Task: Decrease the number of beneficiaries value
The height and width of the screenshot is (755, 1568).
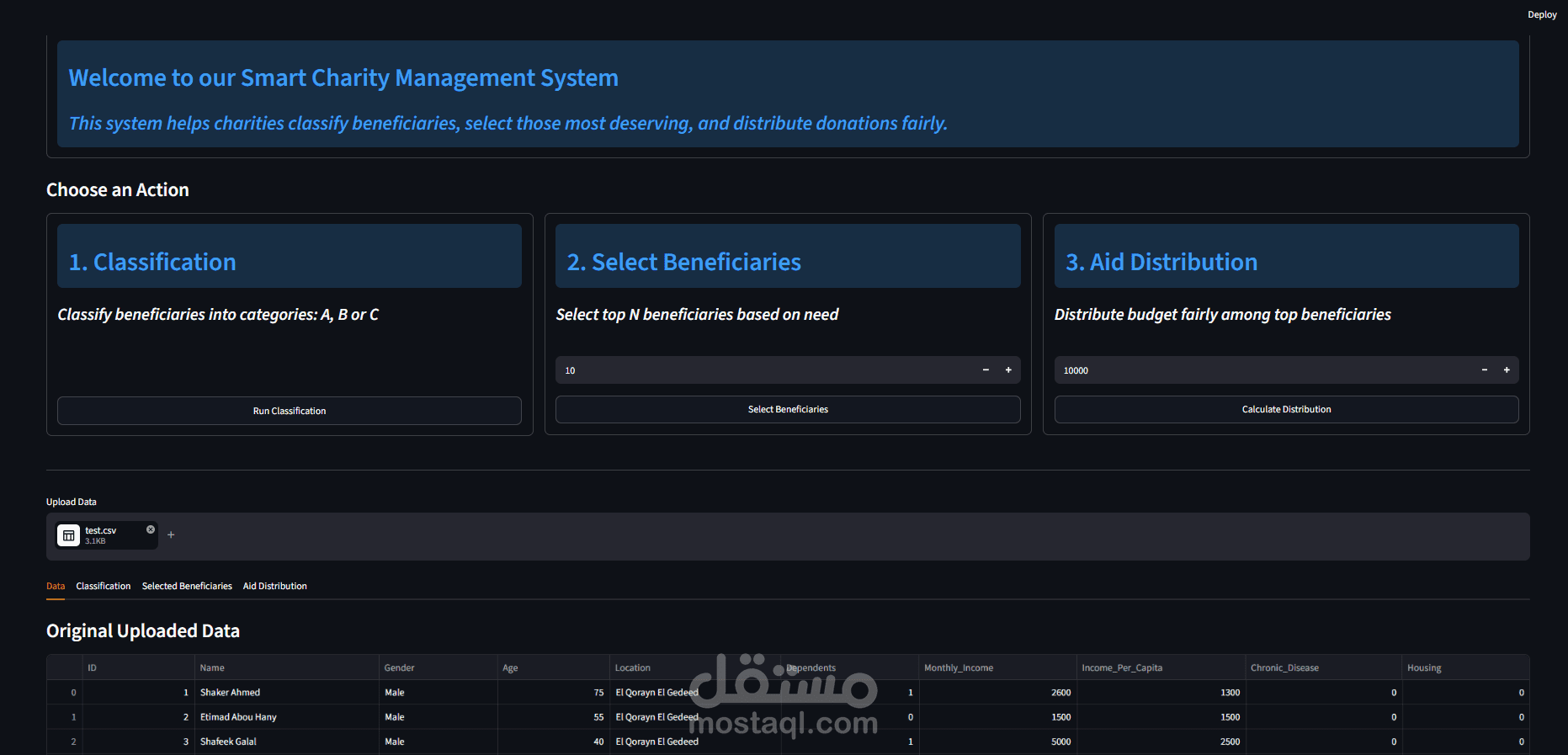Action: tap(986, 370)
